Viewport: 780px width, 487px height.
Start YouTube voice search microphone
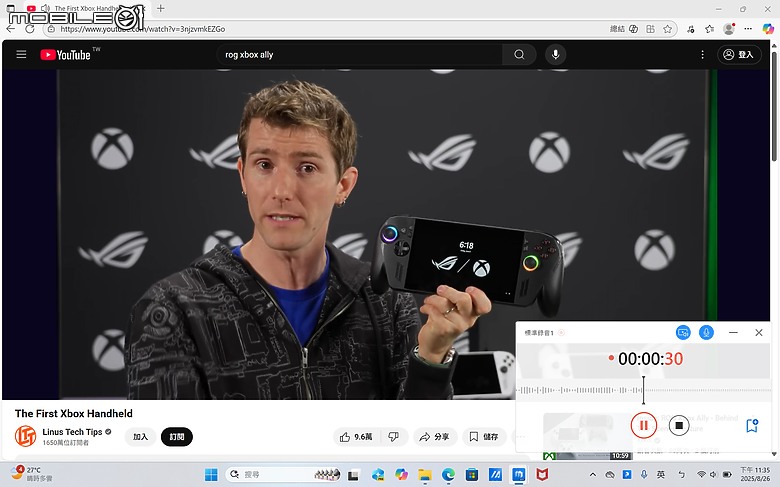click(556, 55)
